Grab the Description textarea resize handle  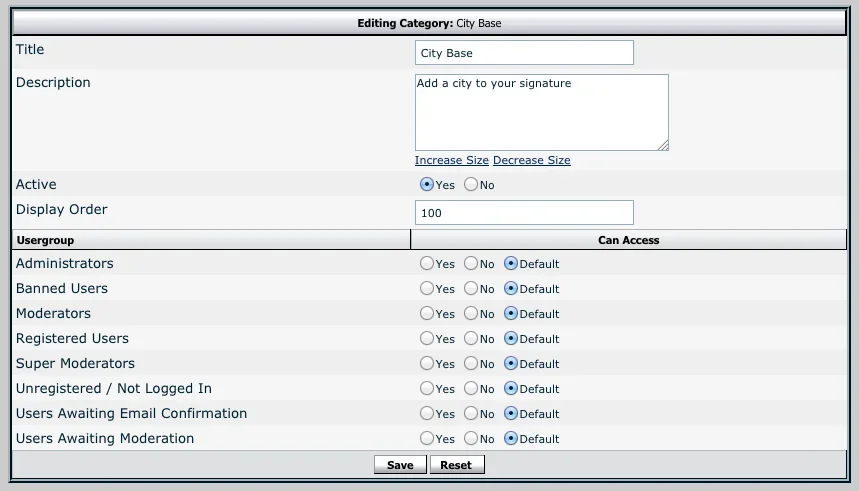663,145
